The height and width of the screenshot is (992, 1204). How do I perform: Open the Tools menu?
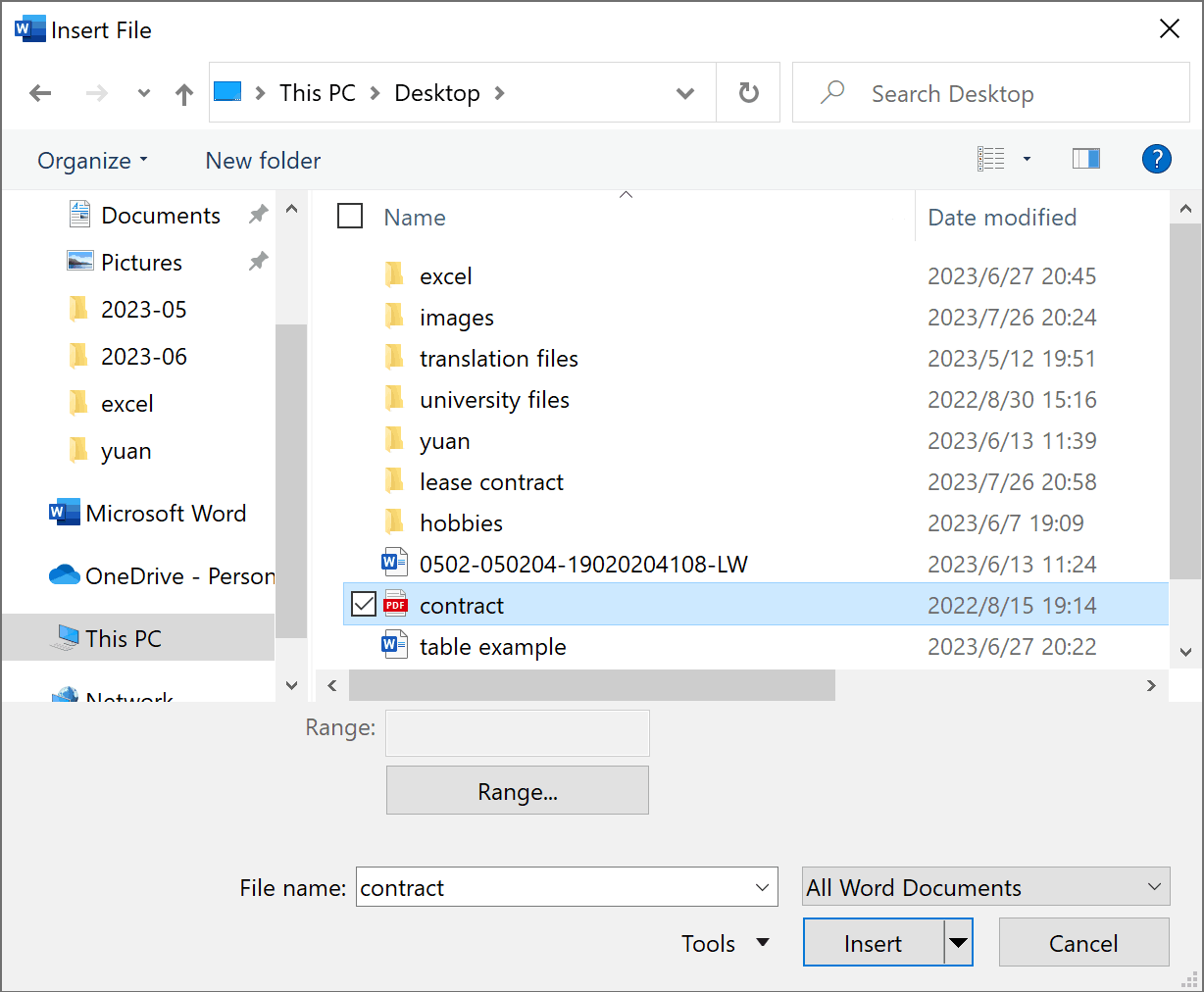pos(724,943)
